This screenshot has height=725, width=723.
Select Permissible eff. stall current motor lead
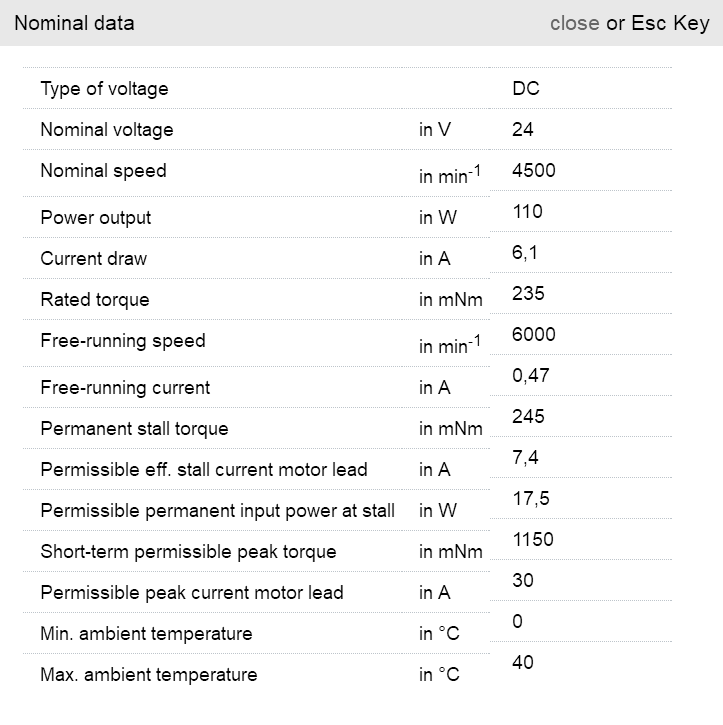click(203, 470)
